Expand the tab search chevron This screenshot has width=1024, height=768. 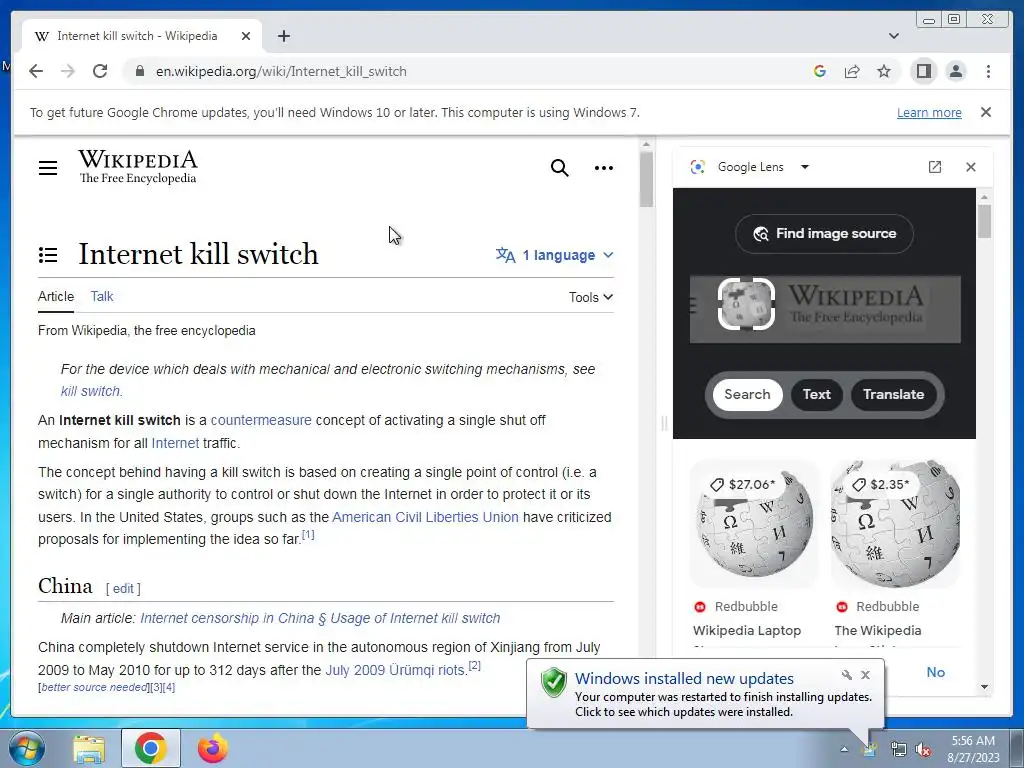pyautogui.click(x=893, y=36)
